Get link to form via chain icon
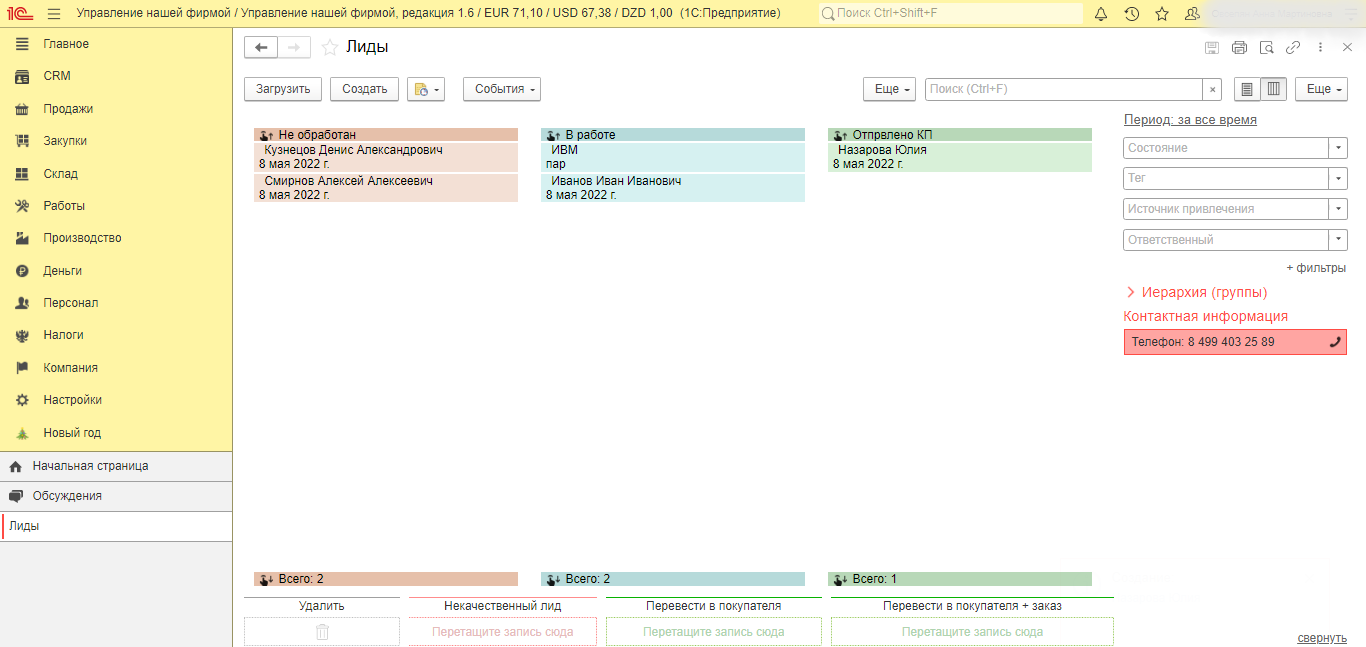The width and height of the screenshot is (1366, 647). tap(1293, 47)
